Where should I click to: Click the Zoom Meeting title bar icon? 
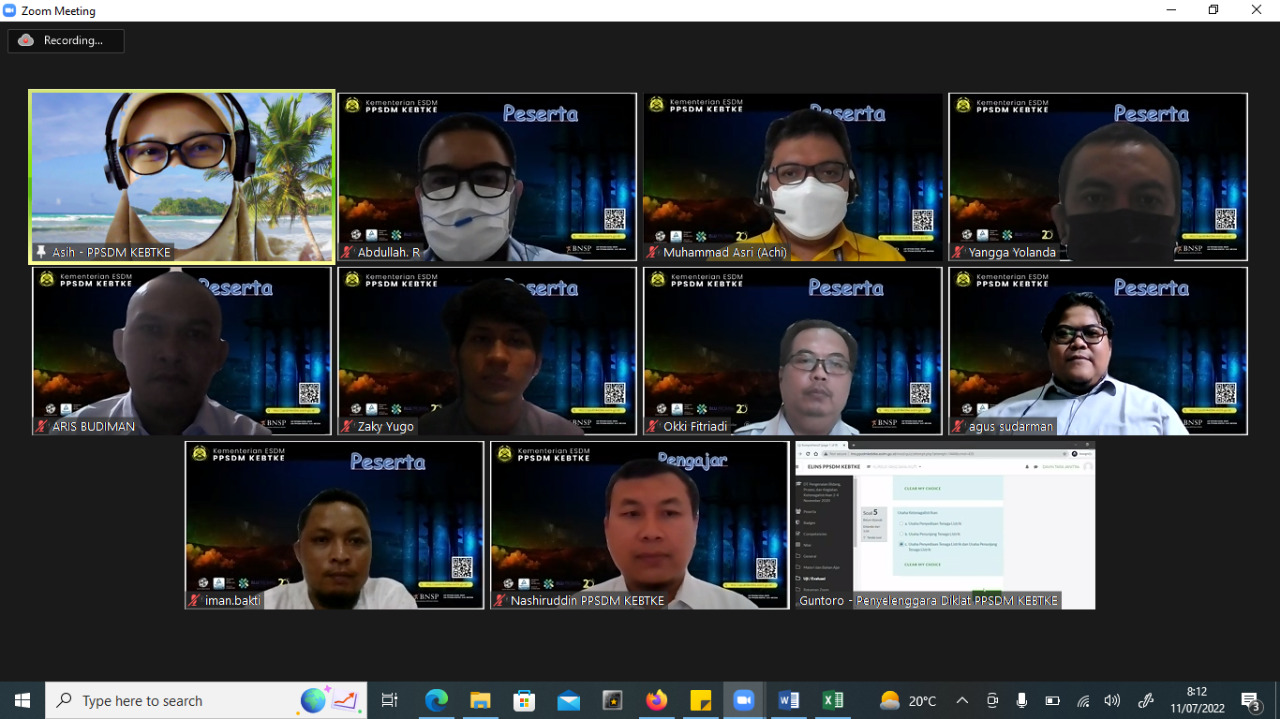[x=10, y=10]
